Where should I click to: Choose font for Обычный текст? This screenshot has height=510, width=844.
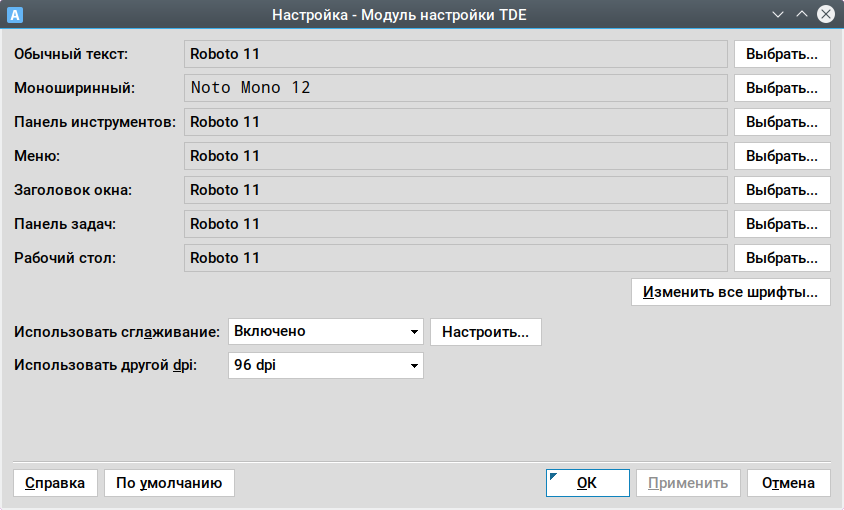click(782, 54)
